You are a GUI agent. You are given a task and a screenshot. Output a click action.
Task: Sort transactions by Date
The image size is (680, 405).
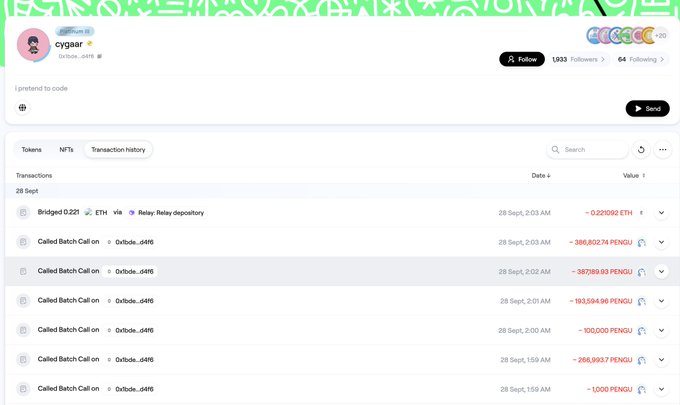pyautogui.click(x=541, y=176)
